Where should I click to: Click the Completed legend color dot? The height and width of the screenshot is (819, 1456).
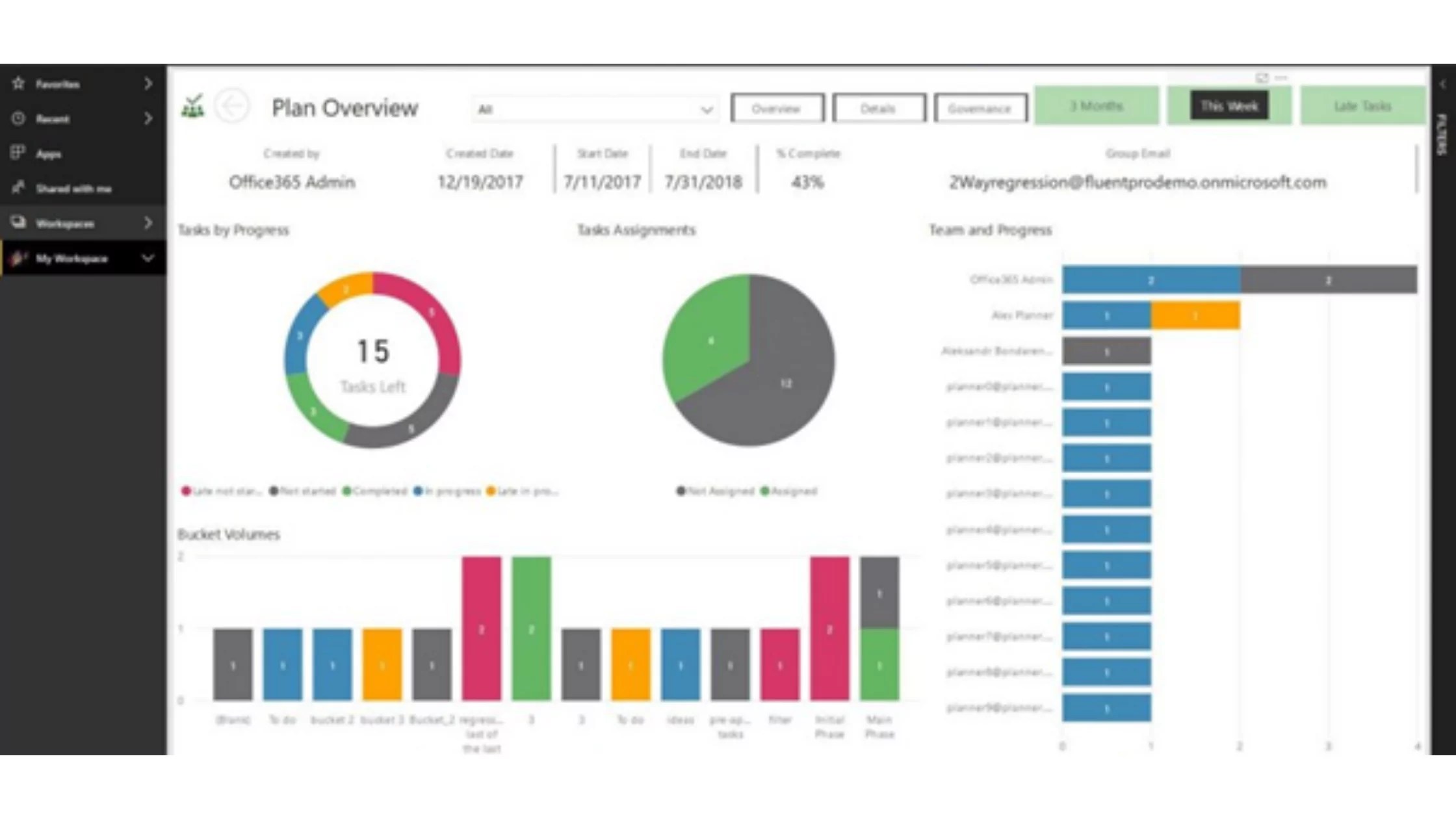[x=347, y=491]
